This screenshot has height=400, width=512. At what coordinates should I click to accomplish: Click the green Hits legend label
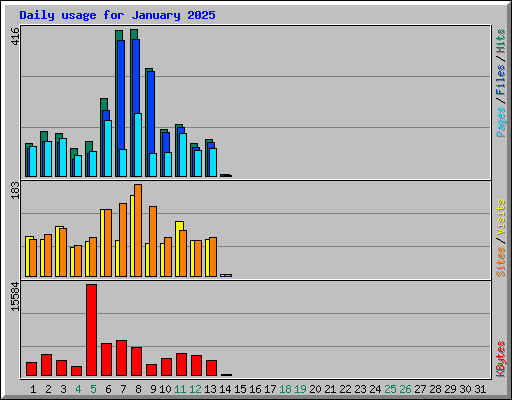pyautogui.click(x=500, y=41)
